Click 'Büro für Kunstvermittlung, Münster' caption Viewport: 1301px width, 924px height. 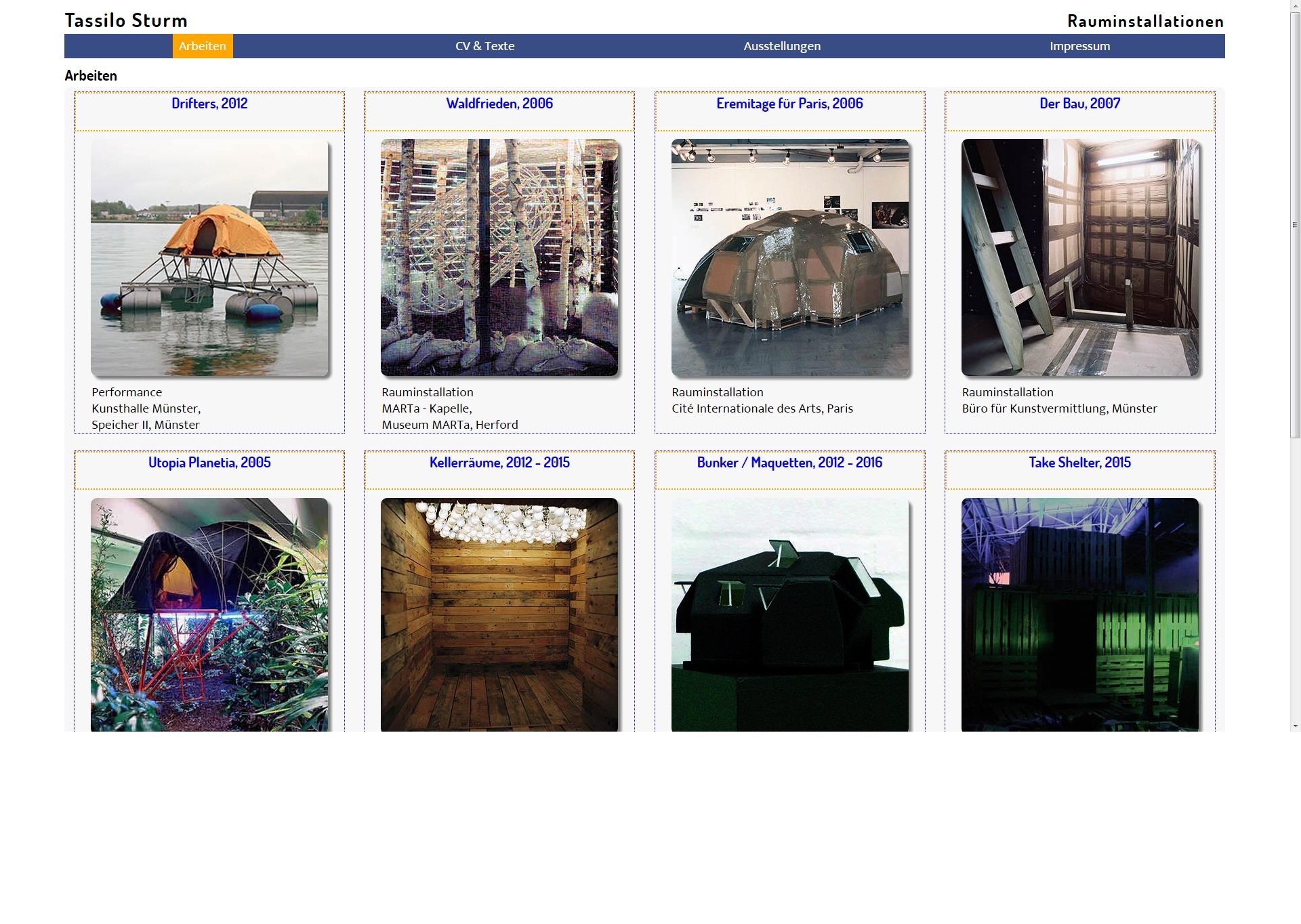[x=1060, y=408]
